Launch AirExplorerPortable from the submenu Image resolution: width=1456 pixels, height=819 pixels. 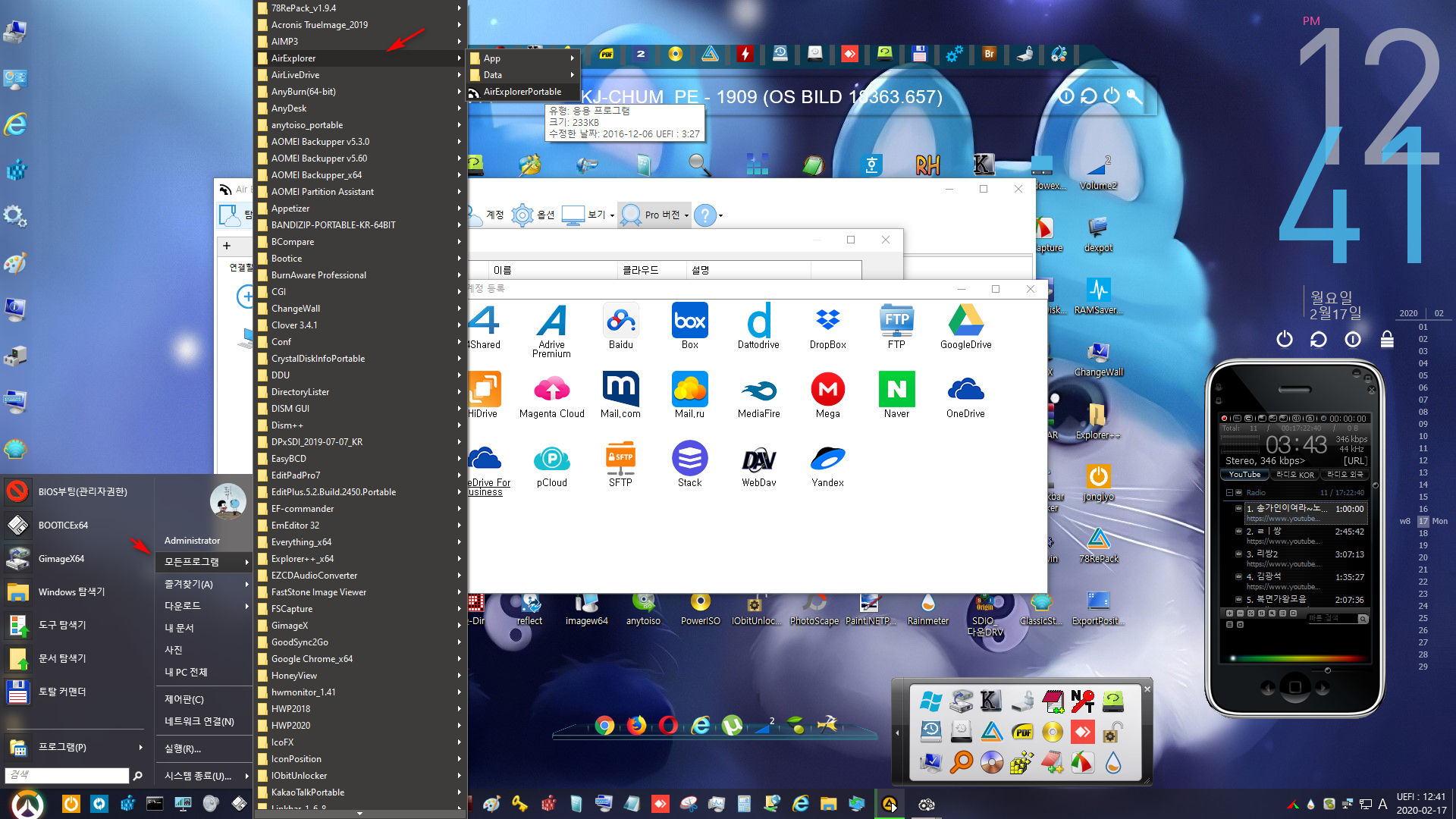[x=523, y=92]
